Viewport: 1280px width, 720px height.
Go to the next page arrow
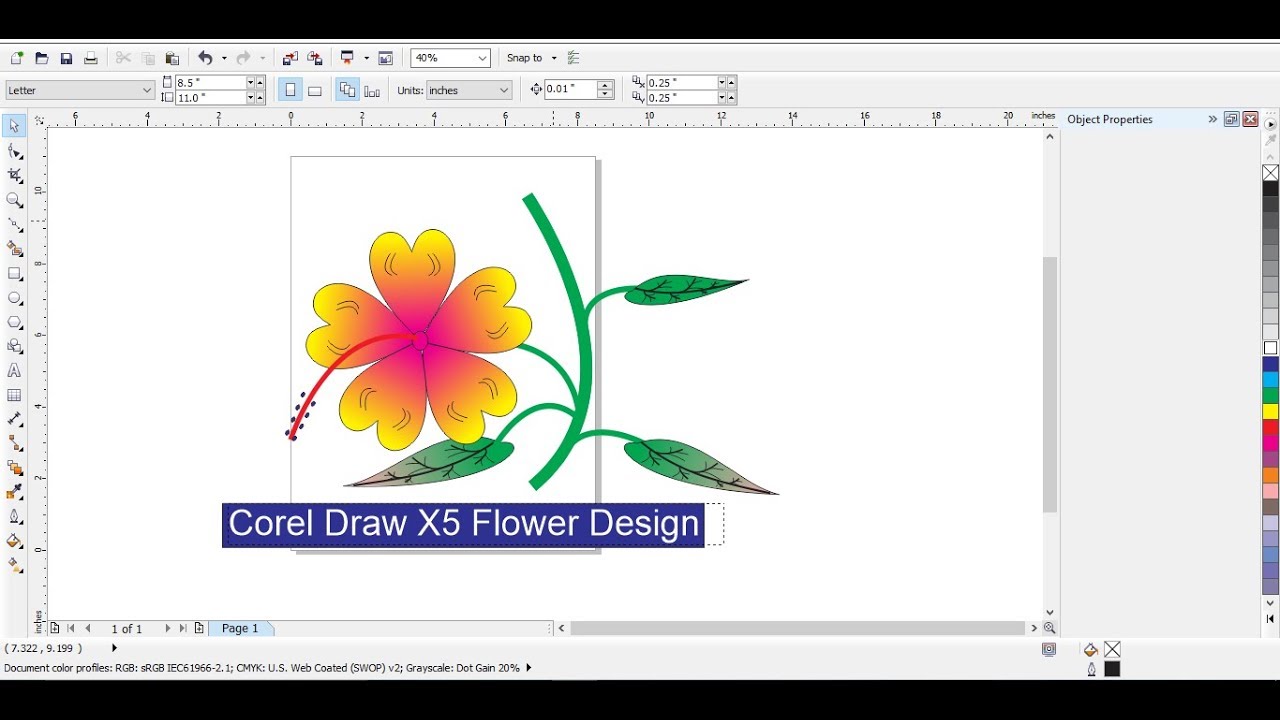[167, 628]
